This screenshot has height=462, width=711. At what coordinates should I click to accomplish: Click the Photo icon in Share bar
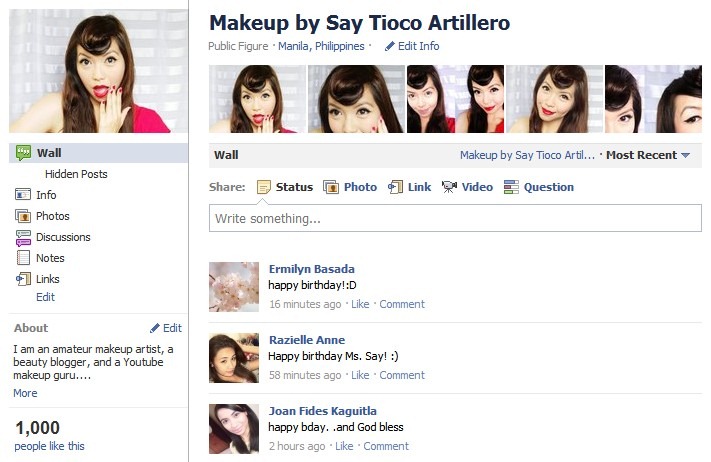(331, 187)
